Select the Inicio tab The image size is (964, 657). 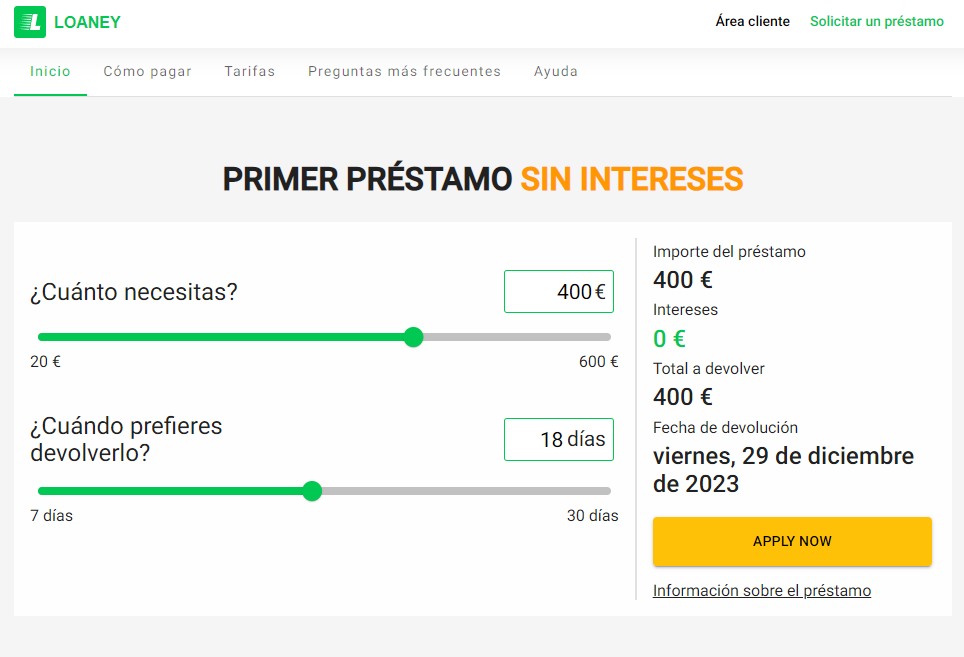pos(50,72)
